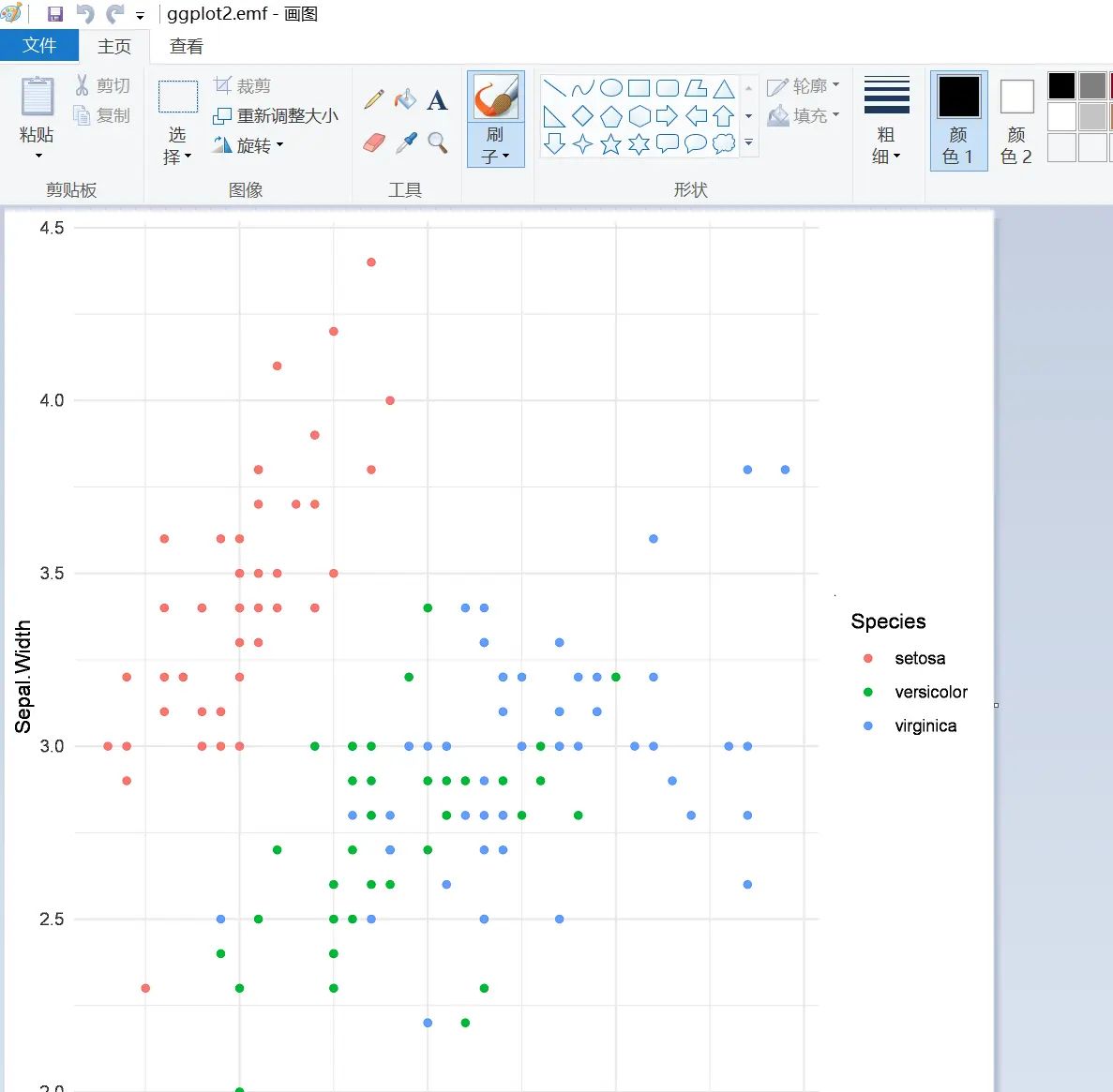Choose the Fill with color bucket

click(x=405, y=99)
